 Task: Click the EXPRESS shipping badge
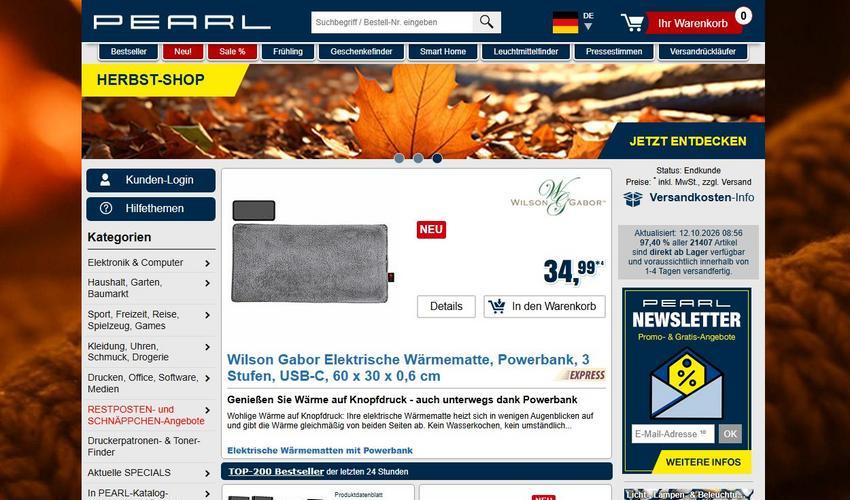[583, 375]
